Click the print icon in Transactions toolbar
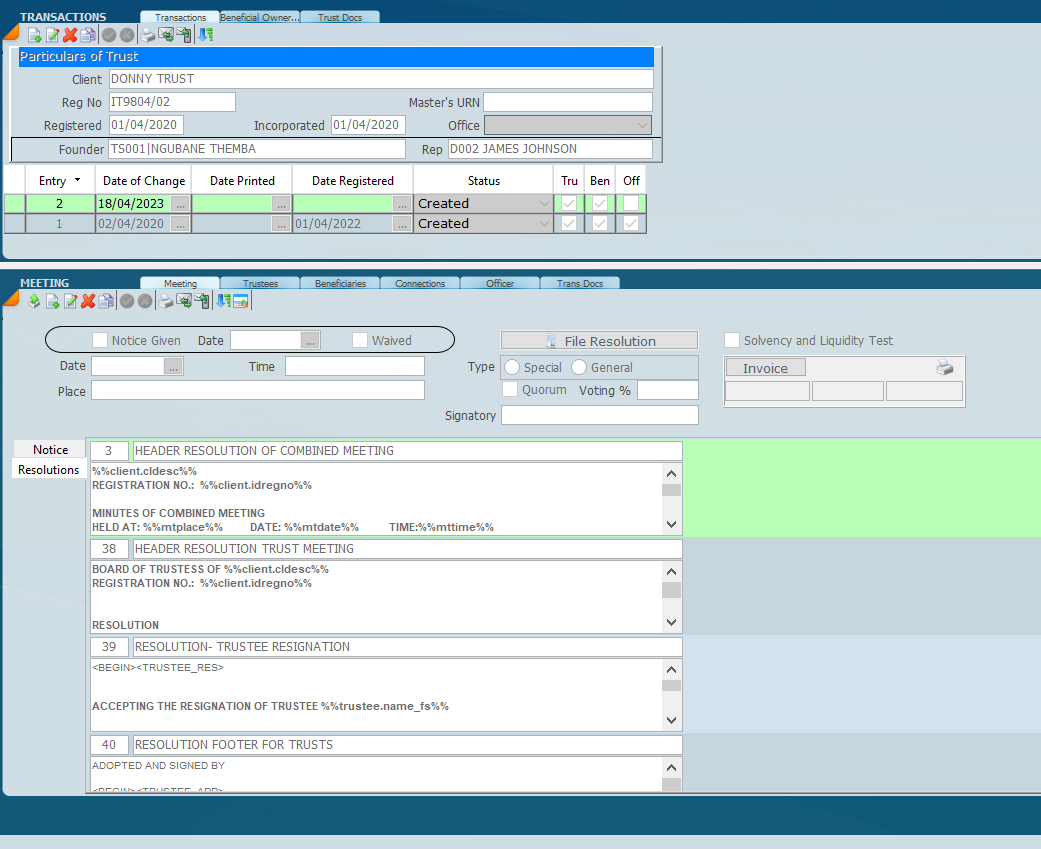 (148, 35)
